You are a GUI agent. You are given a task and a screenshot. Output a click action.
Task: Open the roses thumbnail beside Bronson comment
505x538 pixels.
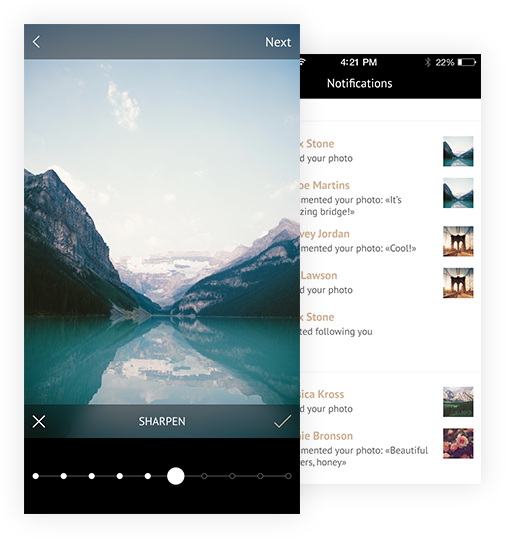[458, 443]
